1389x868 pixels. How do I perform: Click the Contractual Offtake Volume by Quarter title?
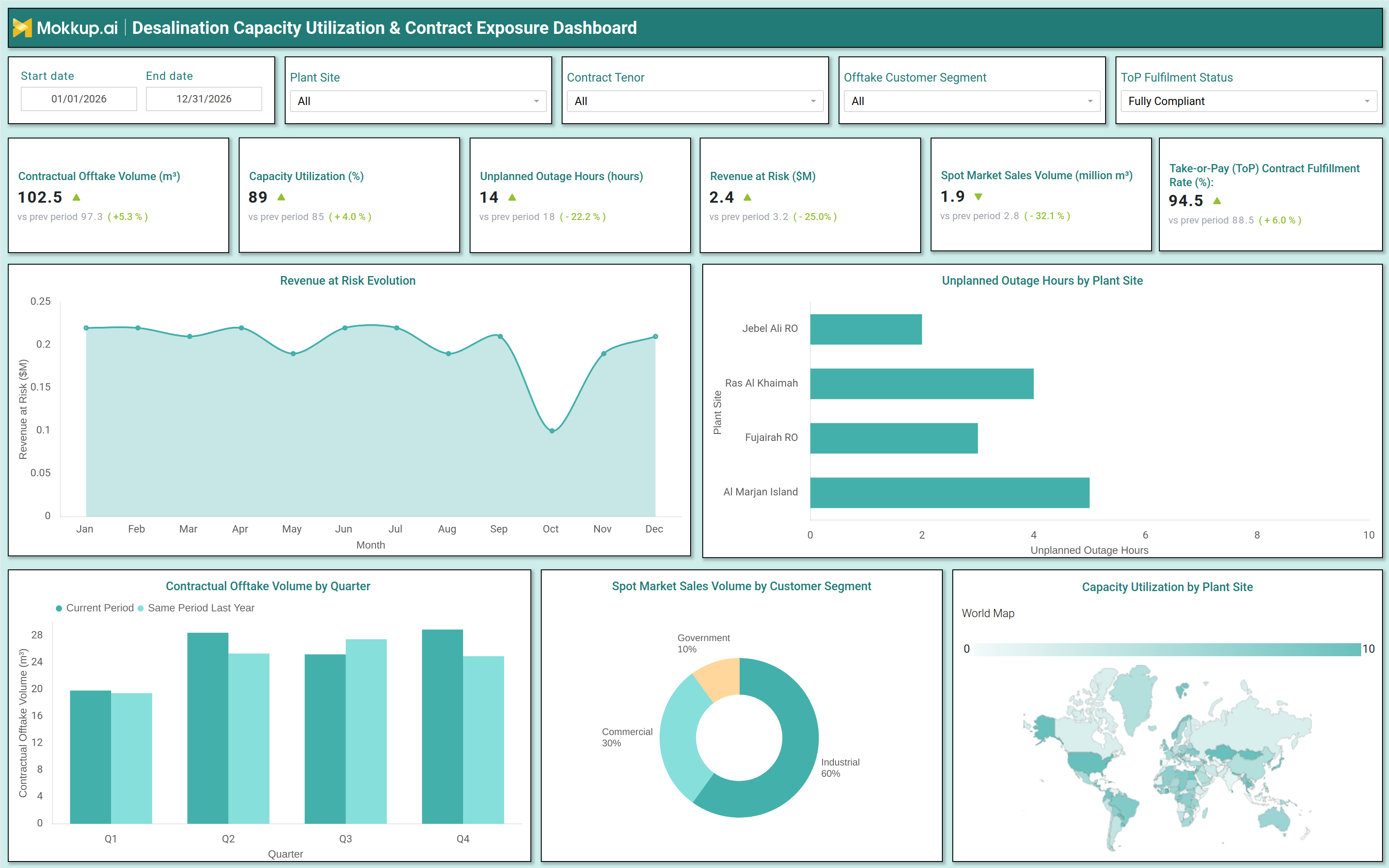pyautogui.click(x=268, y=586)
